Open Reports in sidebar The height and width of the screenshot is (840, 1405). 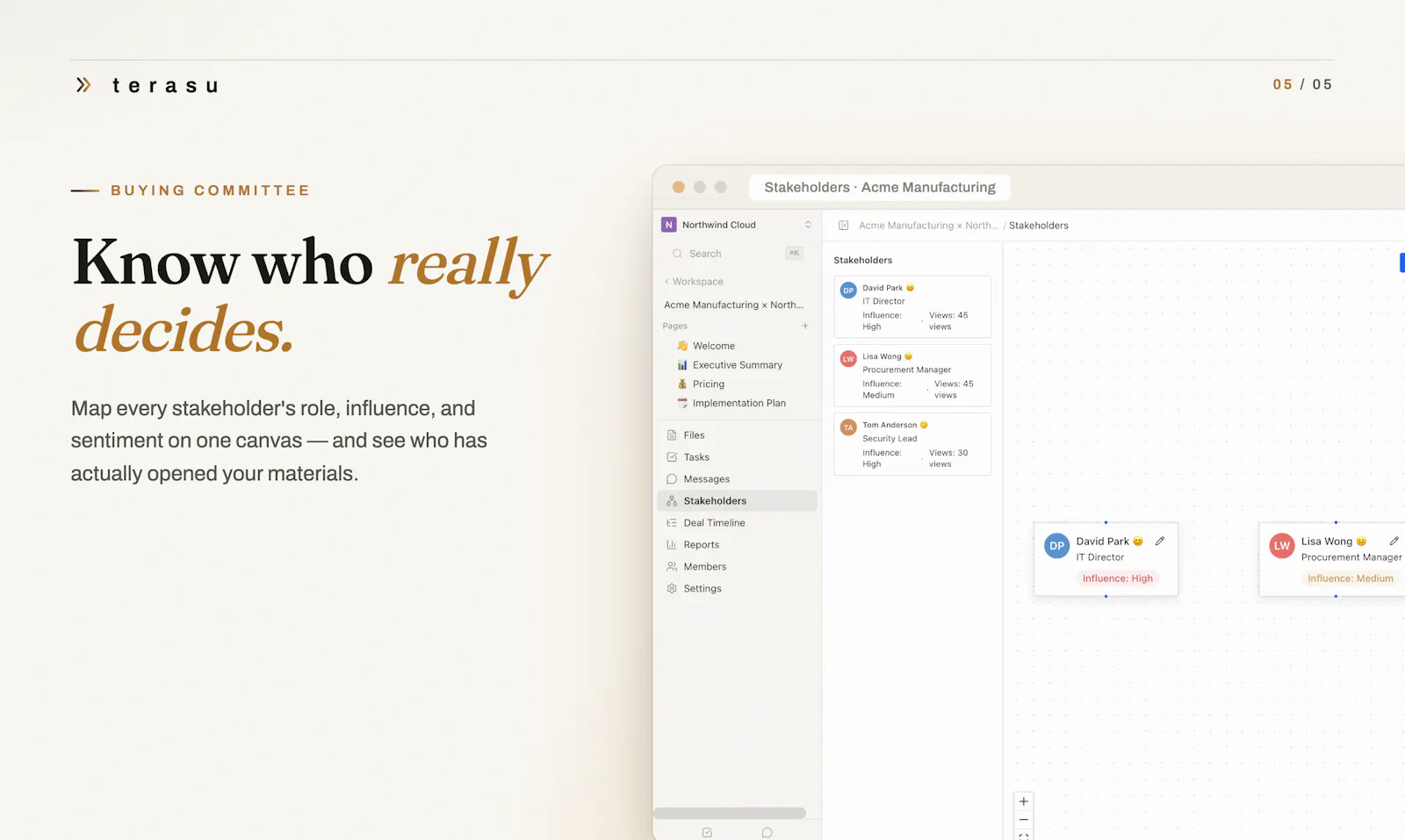737,545
